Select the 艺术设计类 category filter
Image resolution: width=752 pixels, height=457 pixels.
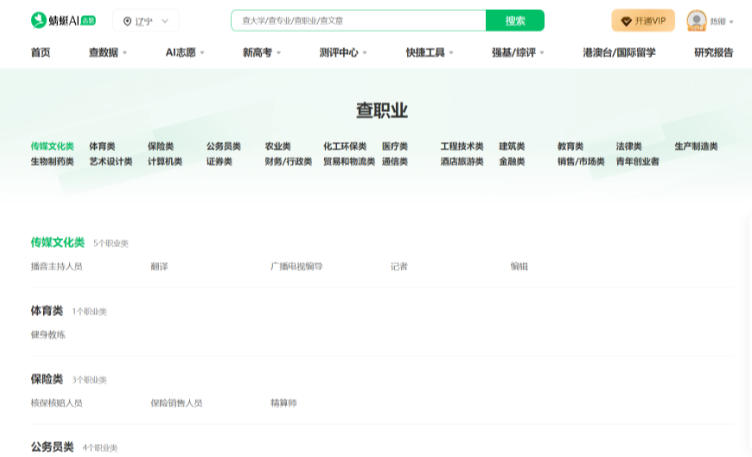(x=111, y=162)
